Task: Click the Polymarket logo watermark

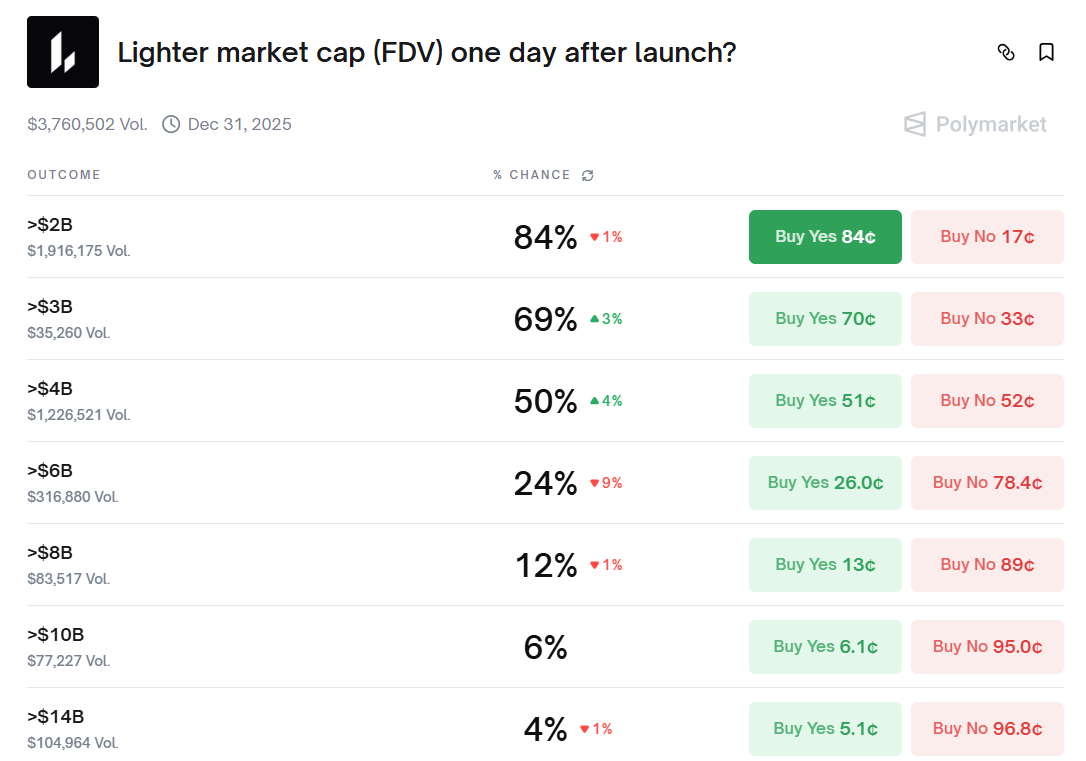Action: 974,124
